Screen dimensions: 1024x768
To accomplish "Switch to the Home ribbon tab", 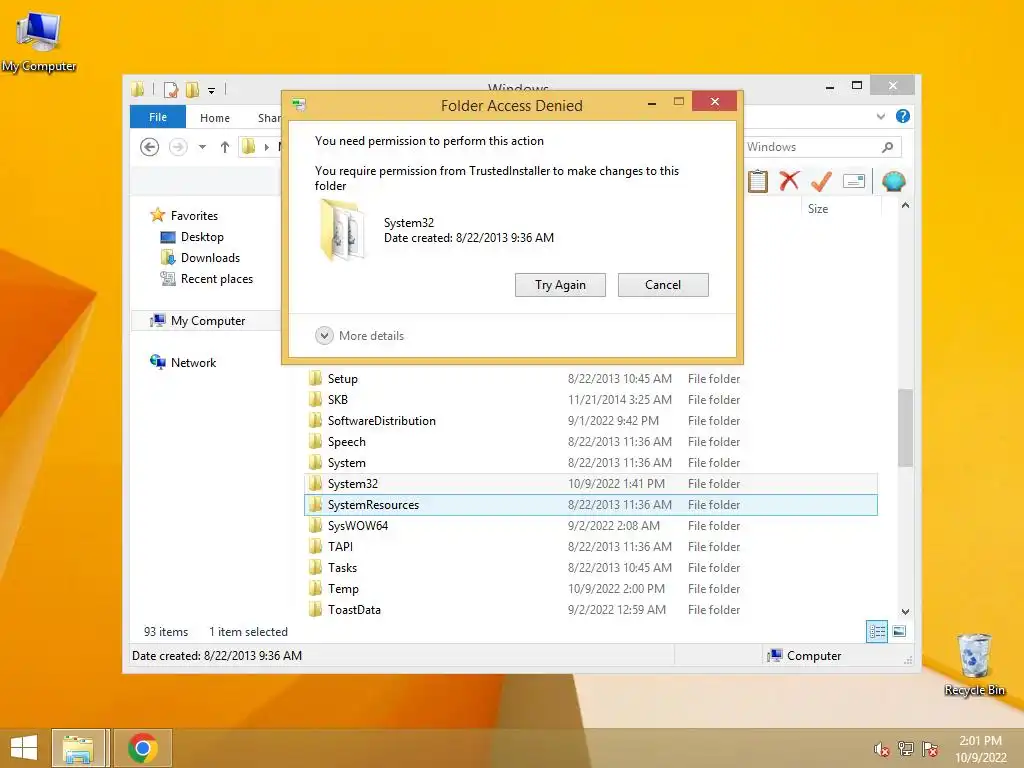I will (215, 118).
